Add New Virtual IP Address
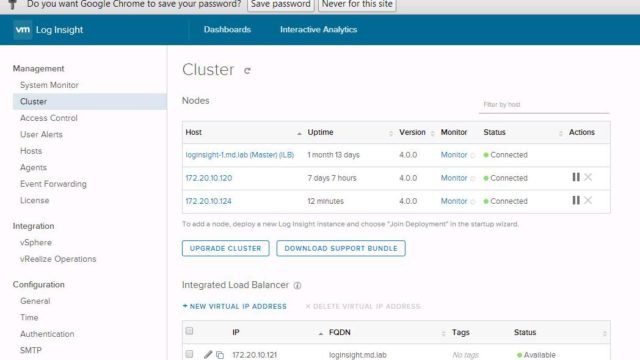 click(235, 306)
